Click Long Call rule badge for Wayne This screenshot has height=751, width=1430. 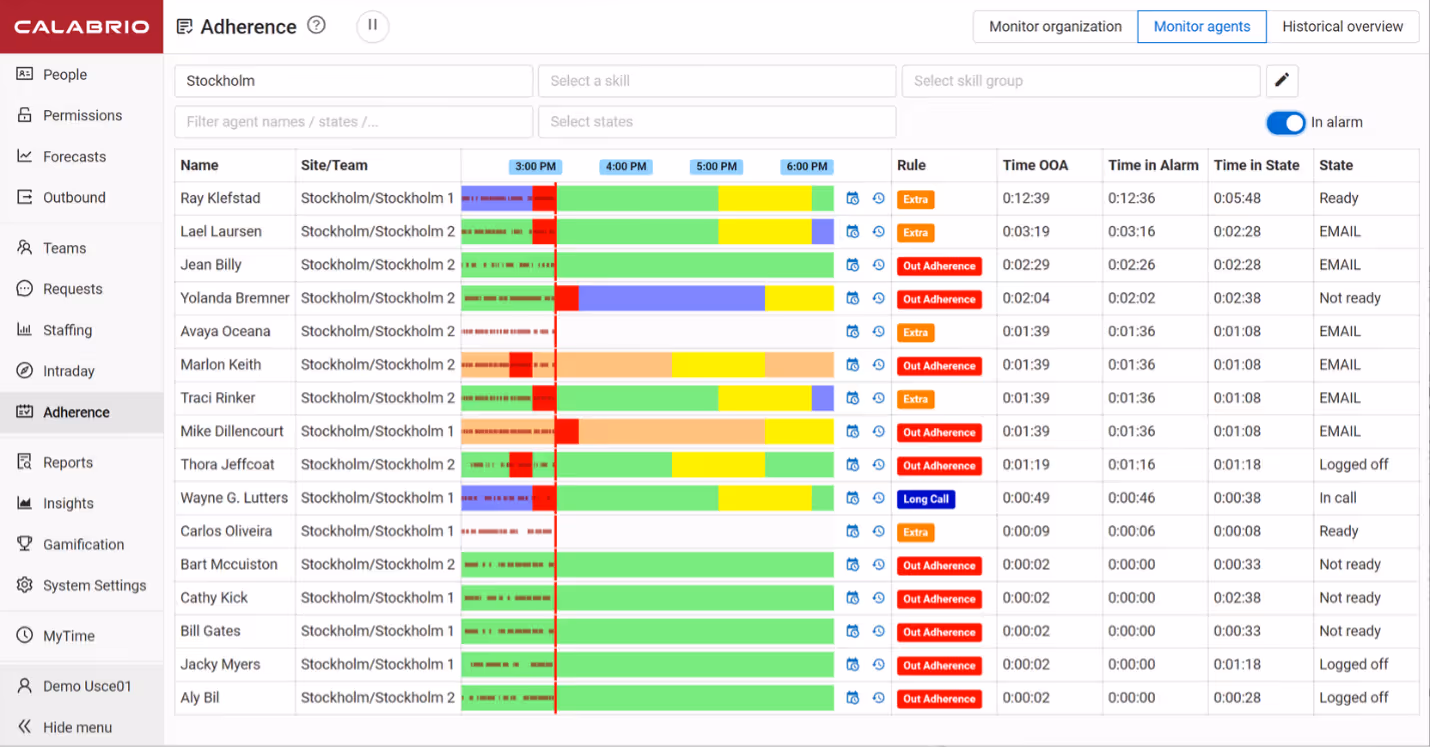pyautogui.click(x=926, y=499)
